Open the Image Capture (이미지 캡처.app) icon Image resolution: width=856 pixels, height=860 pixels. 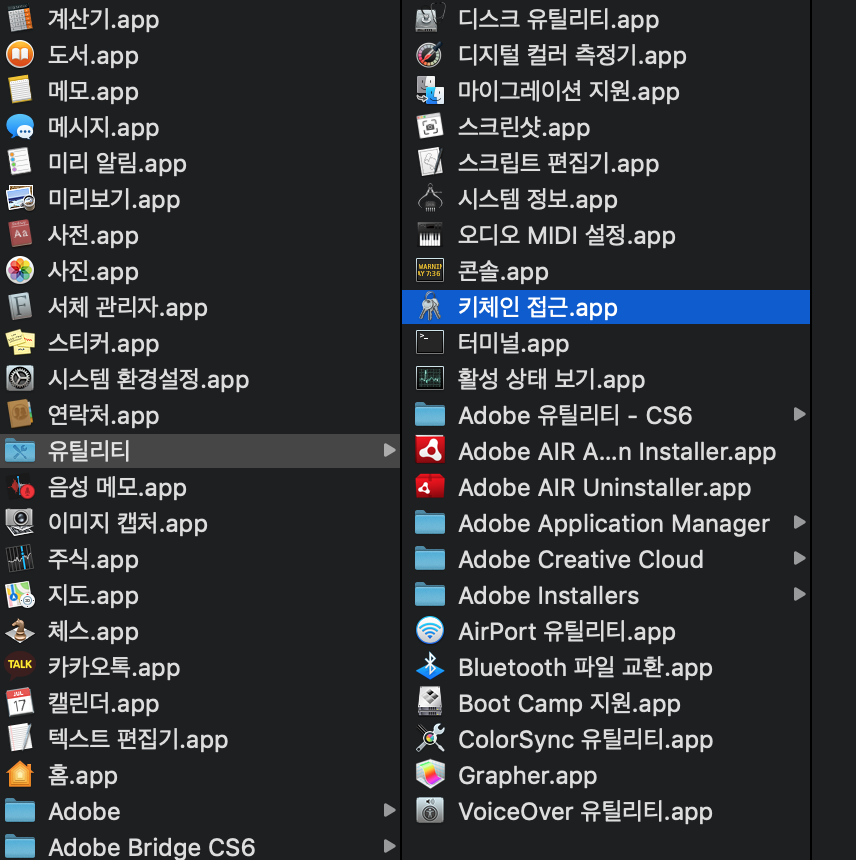coord(20,523)
